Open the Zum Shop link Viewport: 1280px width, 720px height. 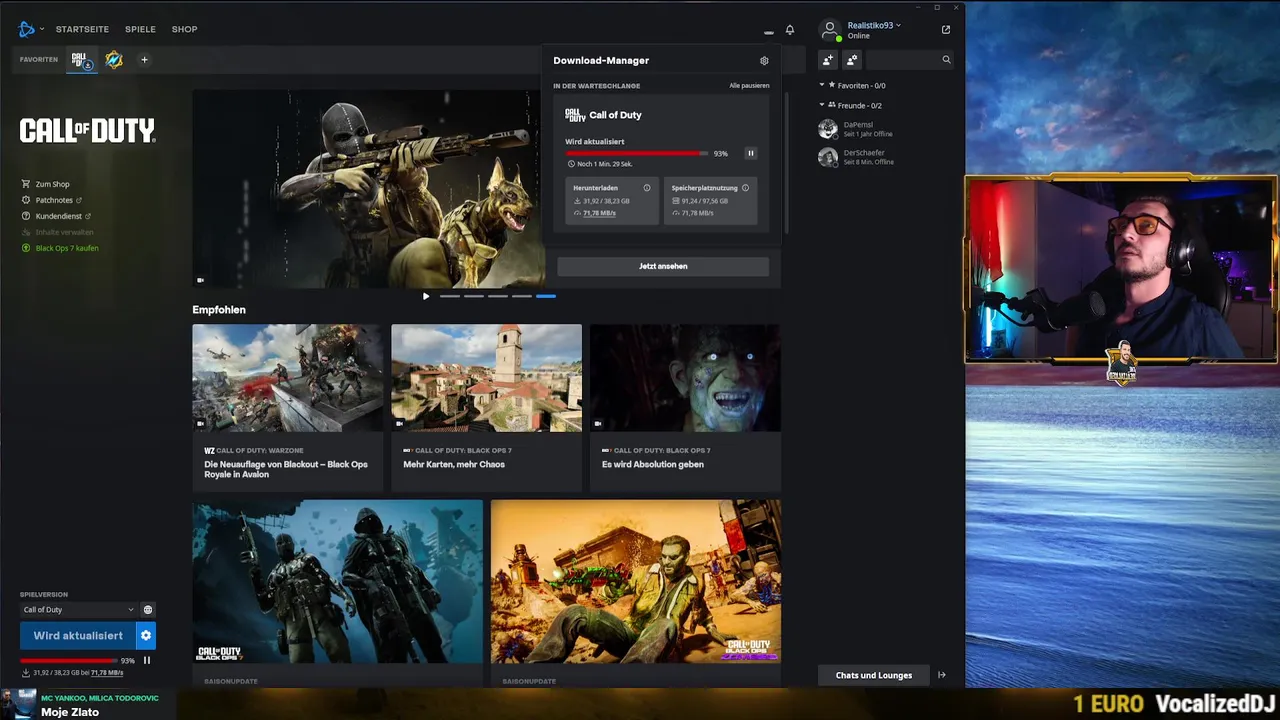(53, 184)
